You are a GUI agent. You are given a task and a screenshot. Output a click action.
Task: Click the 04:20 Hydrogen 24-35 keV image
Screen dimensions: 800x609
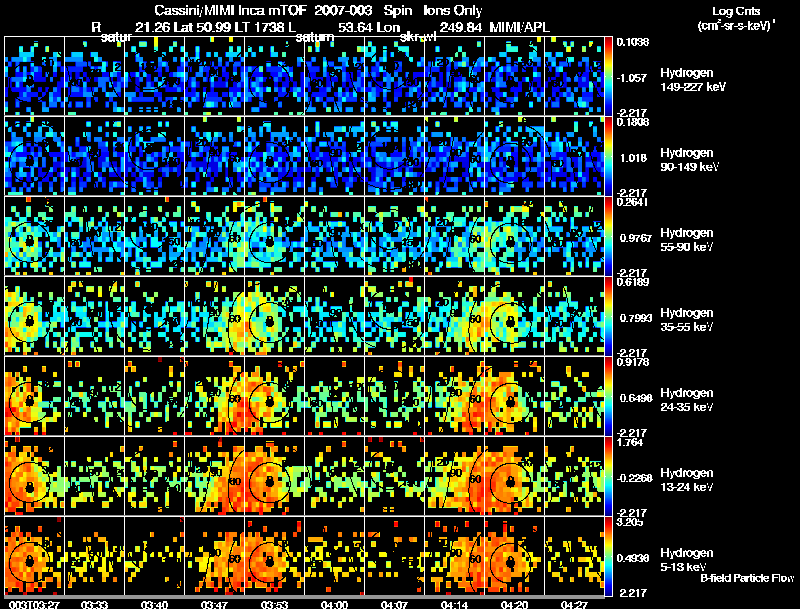[x=514, y=396]
